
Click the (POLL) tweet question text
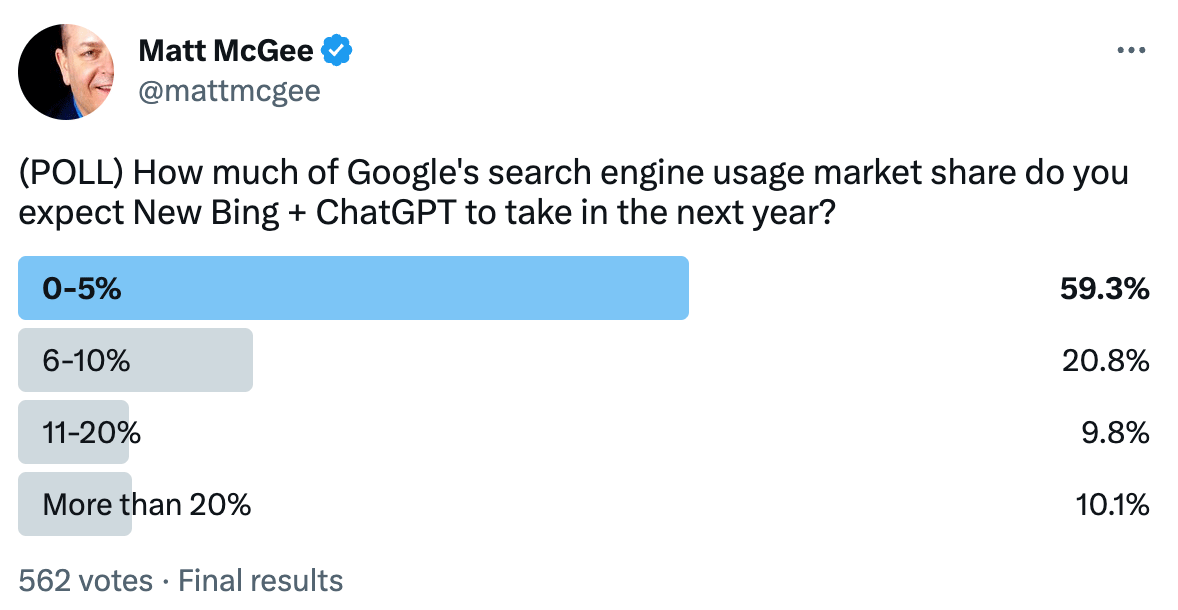(x=573, y=192)
